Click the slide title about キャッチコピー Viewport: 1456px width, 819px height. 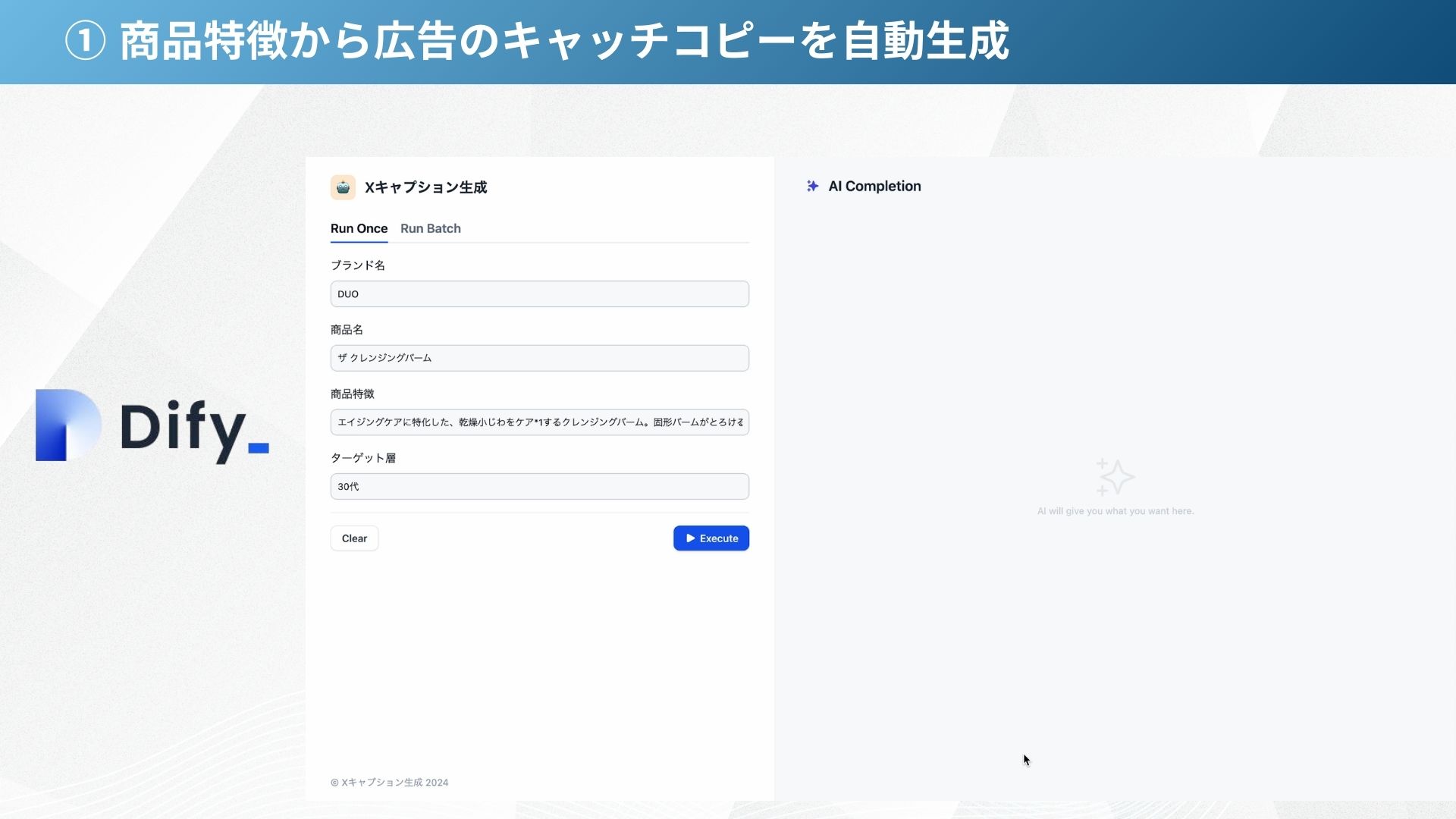(x=564, y=41)
